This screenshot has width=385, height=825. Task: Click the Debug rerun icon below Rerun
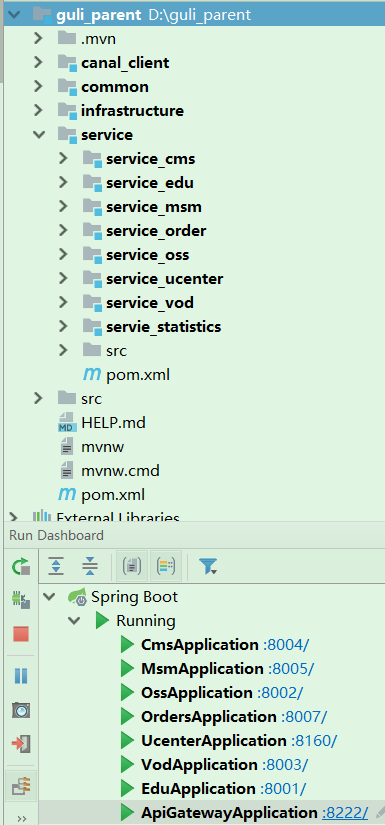pyautogui.click(x=21, y=600)
